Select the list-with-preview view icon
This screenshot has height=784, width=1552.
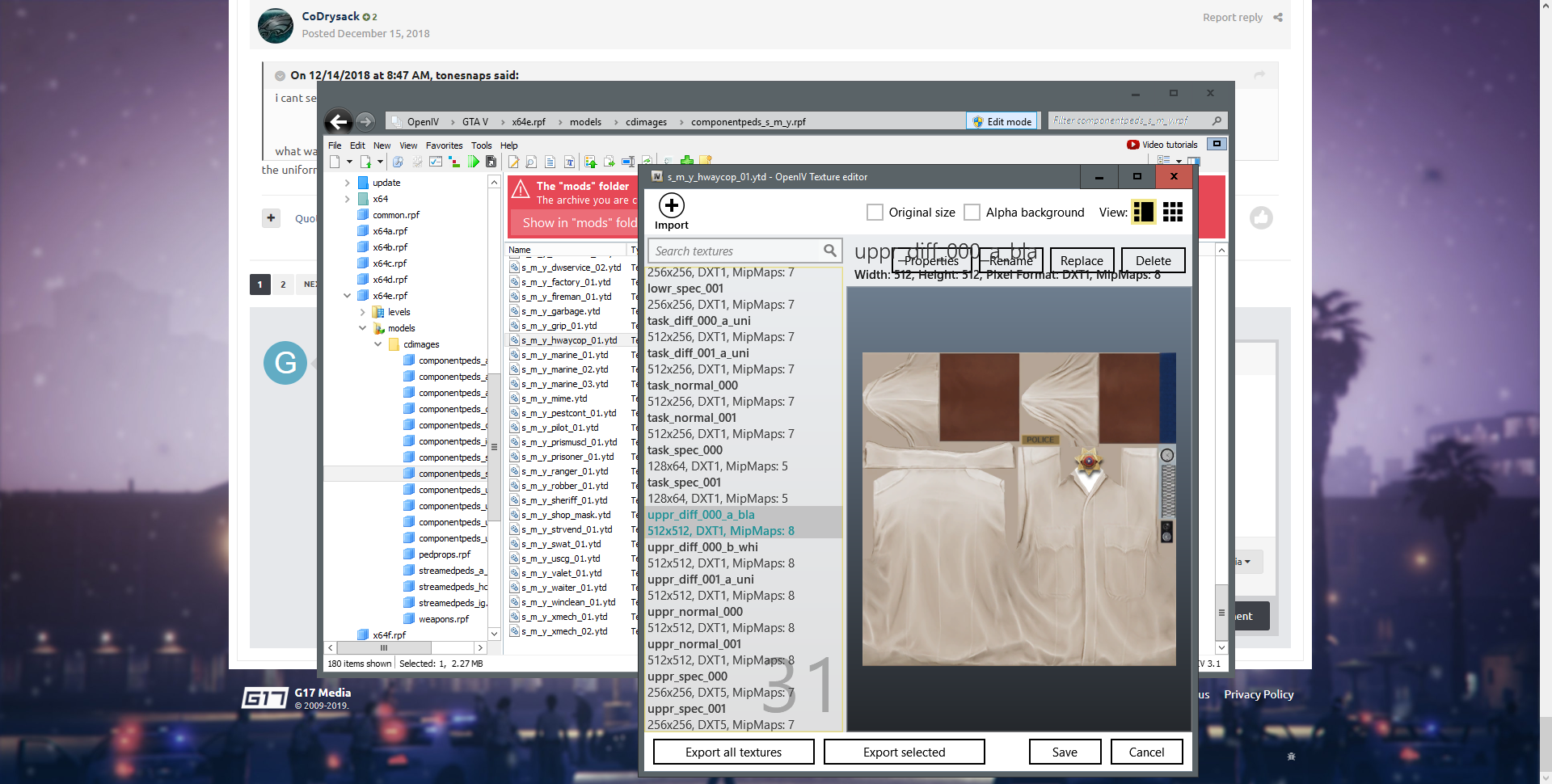pyautogui.click(x=1143, y=212)
